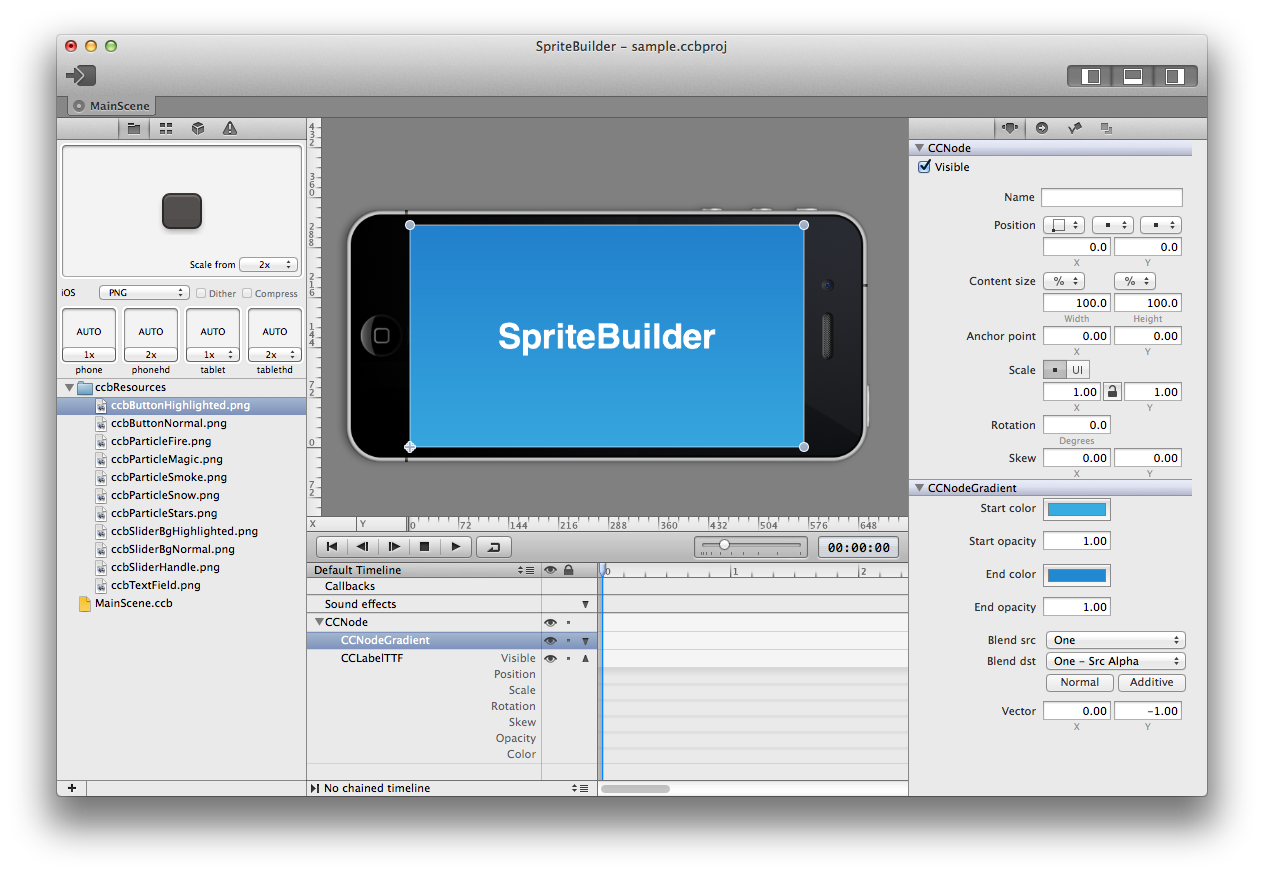Open the item properties inspector icon tab

coord(1010,128)
